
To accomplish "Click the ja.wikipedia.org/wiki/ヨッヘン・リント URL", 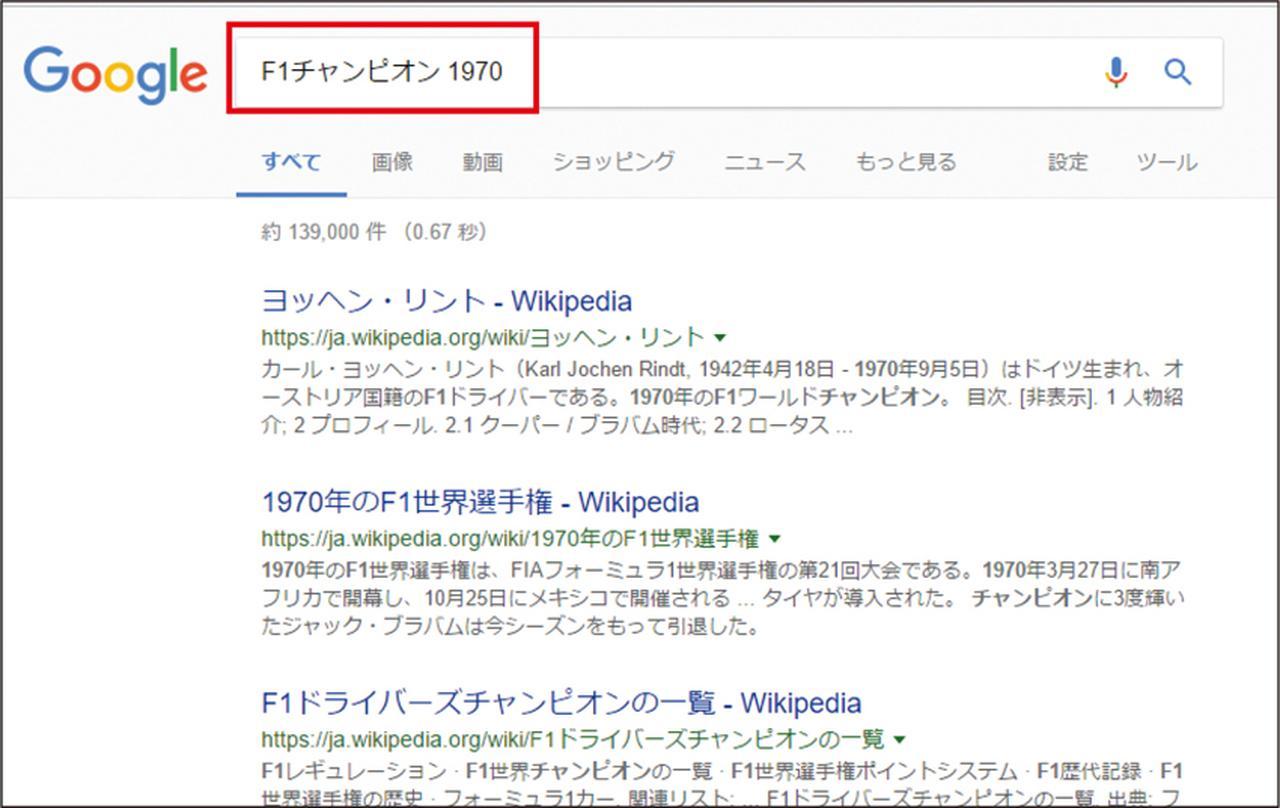I will 483,338.
